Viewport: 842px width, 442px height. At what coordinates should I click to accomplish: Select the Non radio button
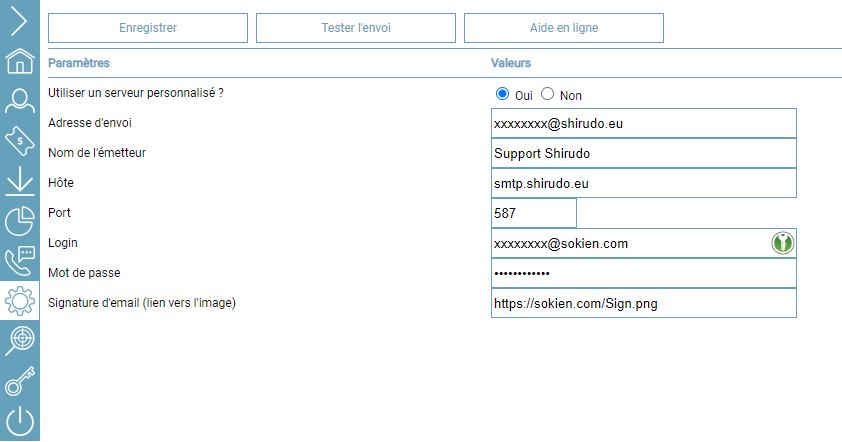547,94
